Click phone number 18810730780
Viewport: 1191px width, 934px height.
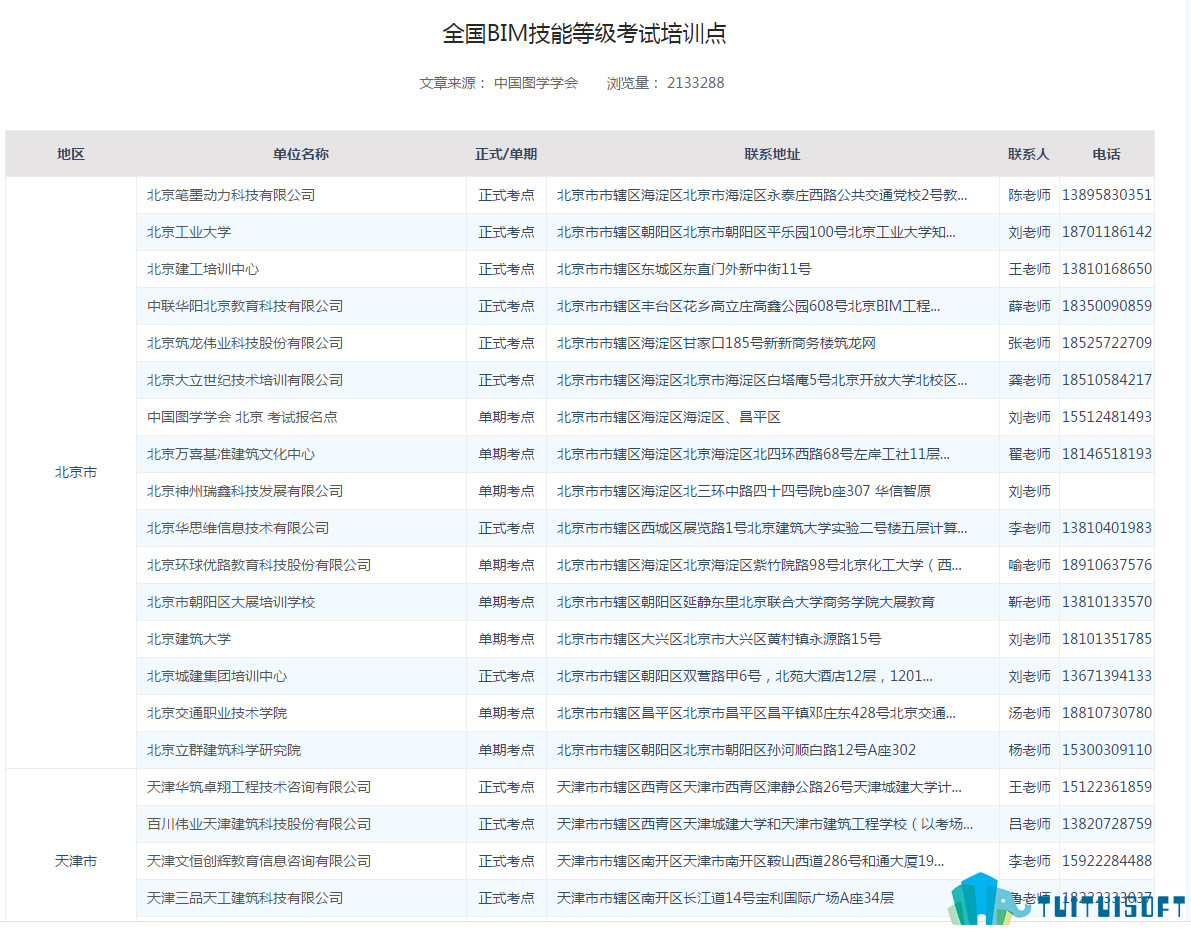[x=1107, y=714]
